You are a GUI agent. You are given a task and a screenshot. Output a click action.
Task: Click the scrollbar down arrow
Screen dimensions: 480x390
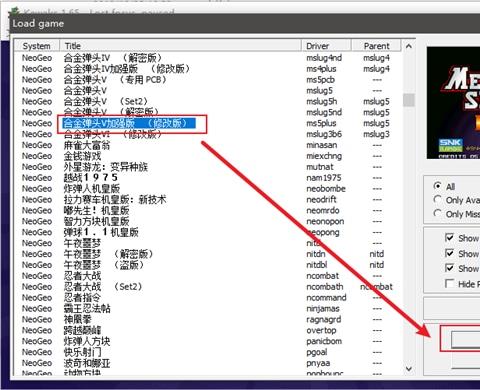click(x=409, y=369)
